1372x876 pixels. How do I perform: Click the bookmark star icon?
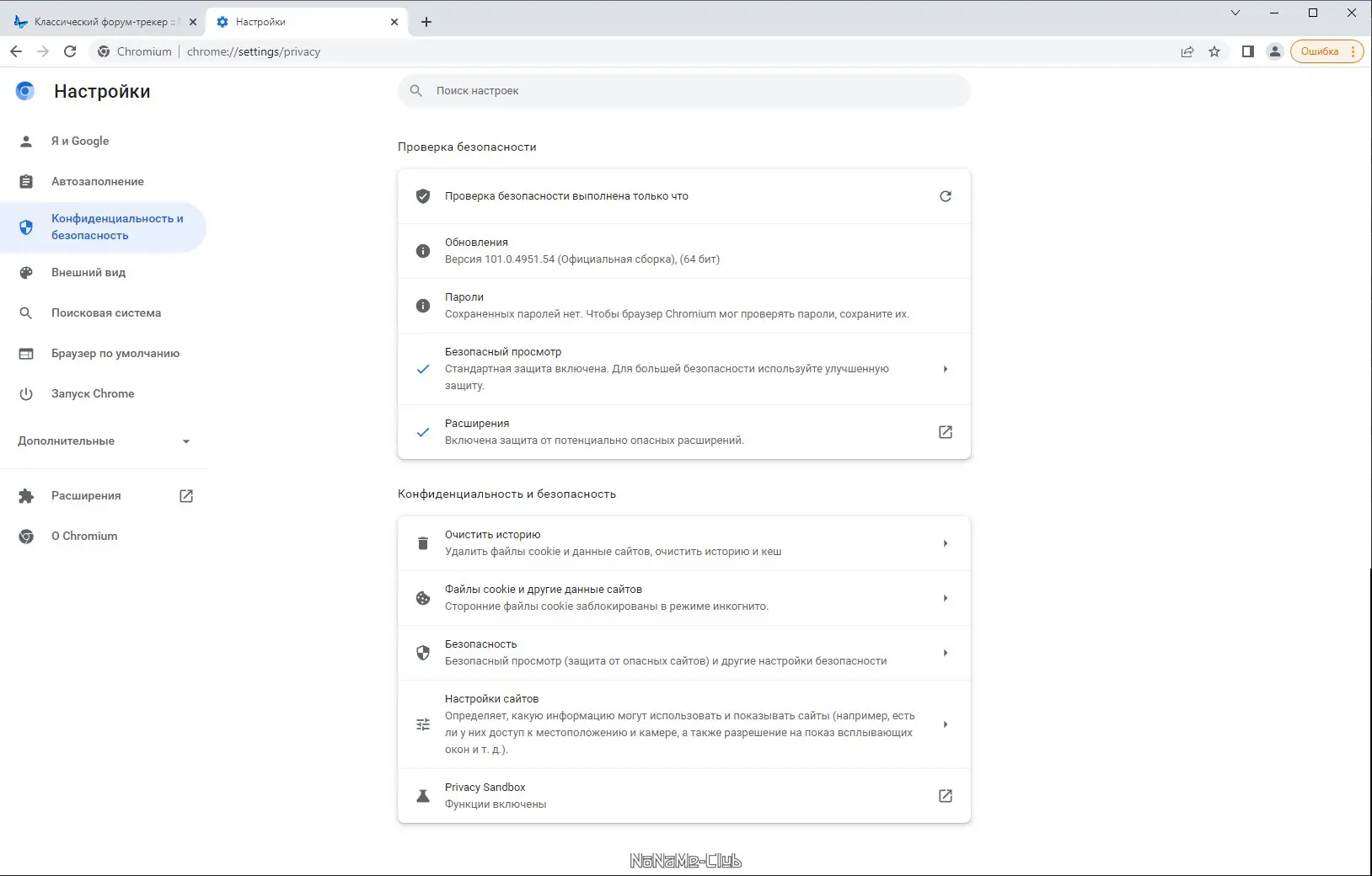[1214, 51]
